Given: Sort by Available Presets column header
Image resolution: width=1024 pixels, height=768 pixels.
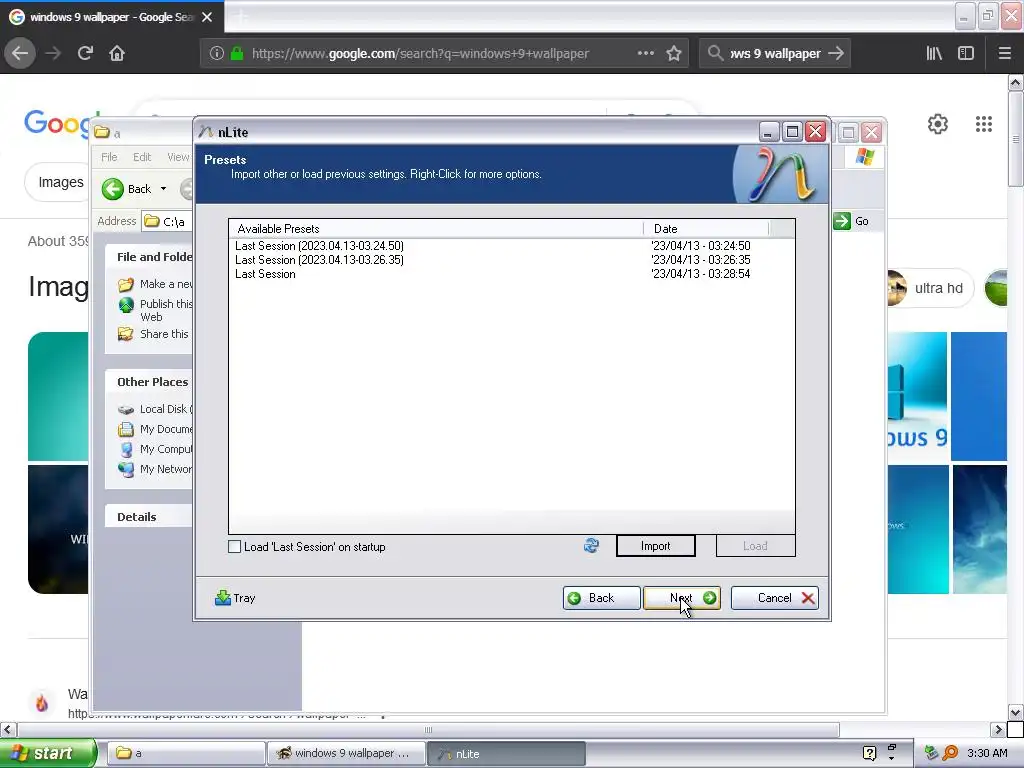Looking at the screenshot, I should (436, 229).
